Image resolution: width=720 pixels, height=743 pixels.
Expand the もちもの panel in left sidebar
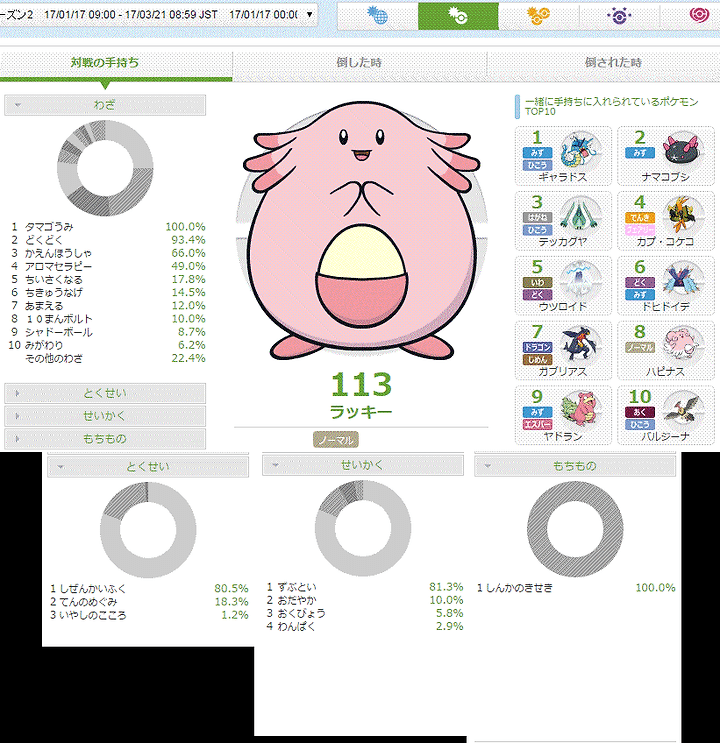pos(105,439)
